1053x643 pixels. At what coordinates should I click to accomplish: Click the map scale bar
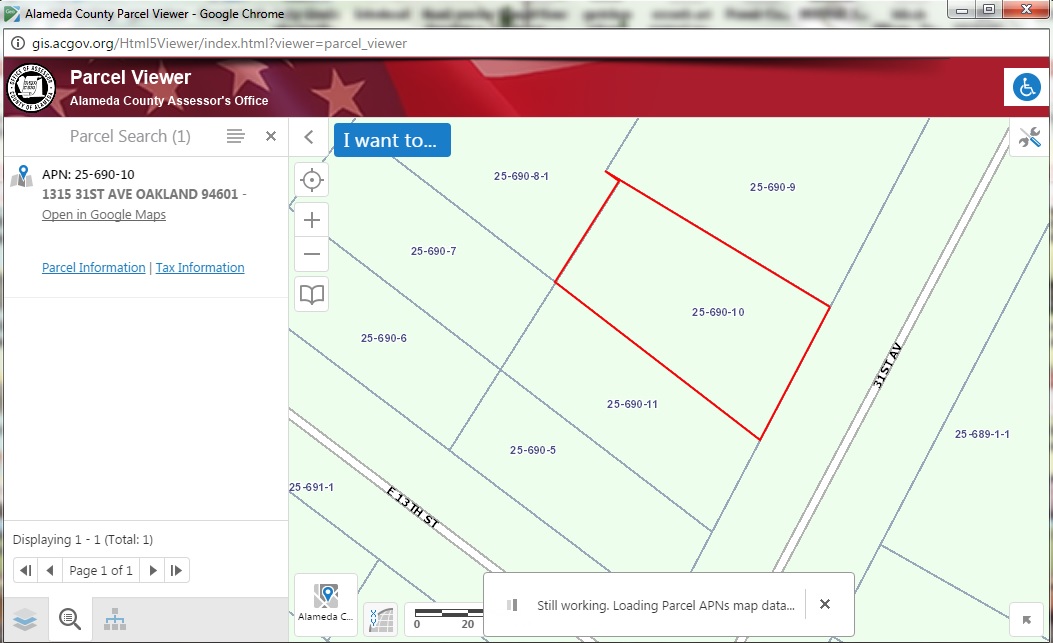[x=446, y=618]
